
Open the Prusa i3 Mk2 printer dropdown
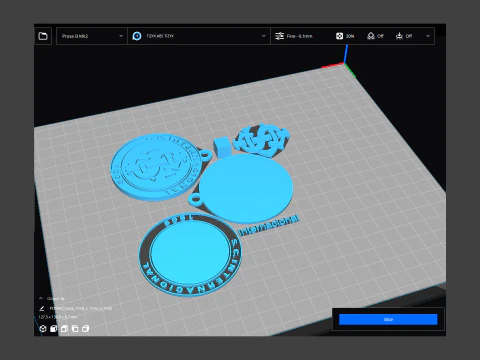click(x=92, y=36)
